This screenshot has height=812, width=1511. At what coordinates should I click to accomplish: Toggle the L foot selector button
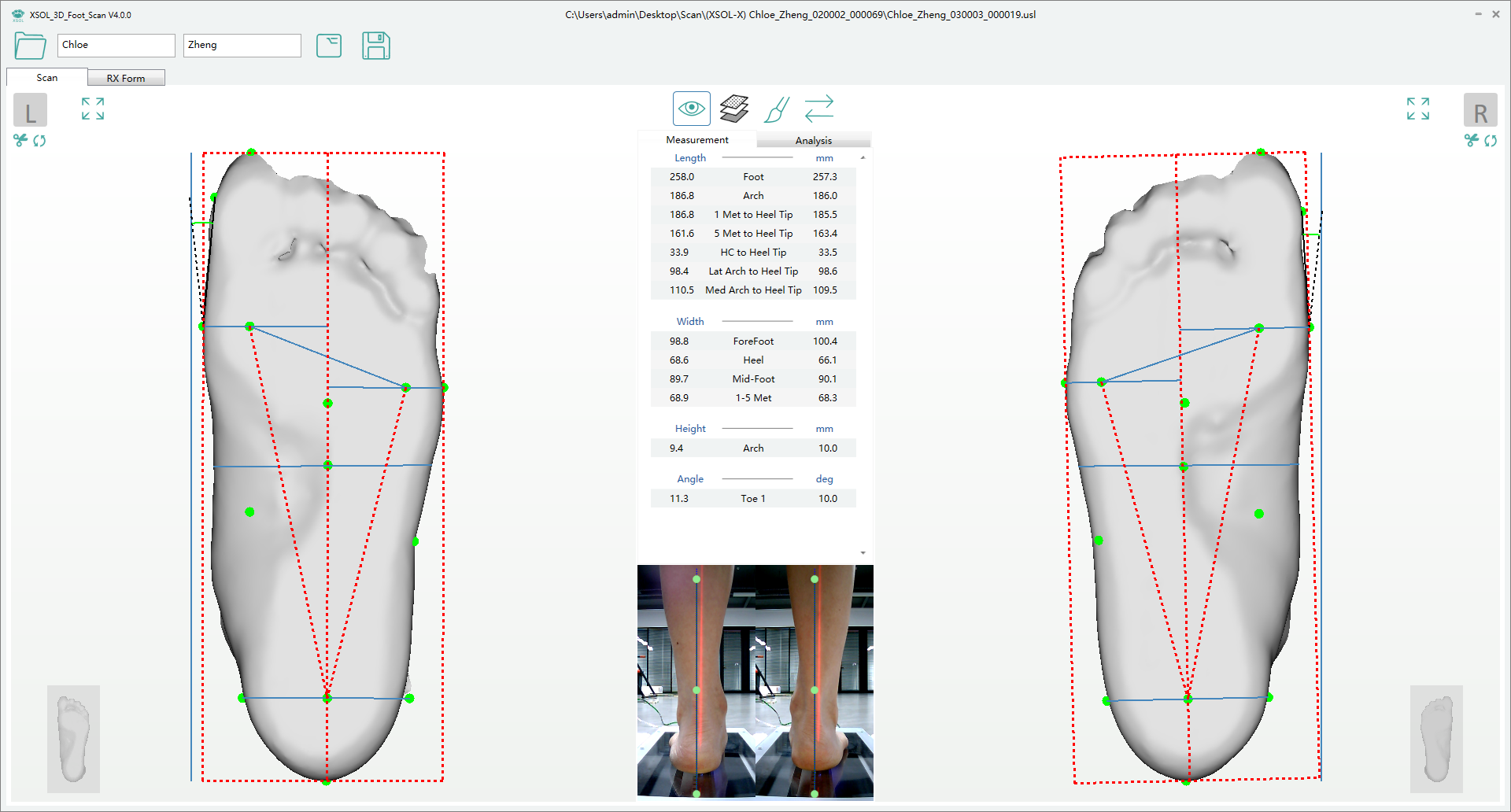[30, 110]
